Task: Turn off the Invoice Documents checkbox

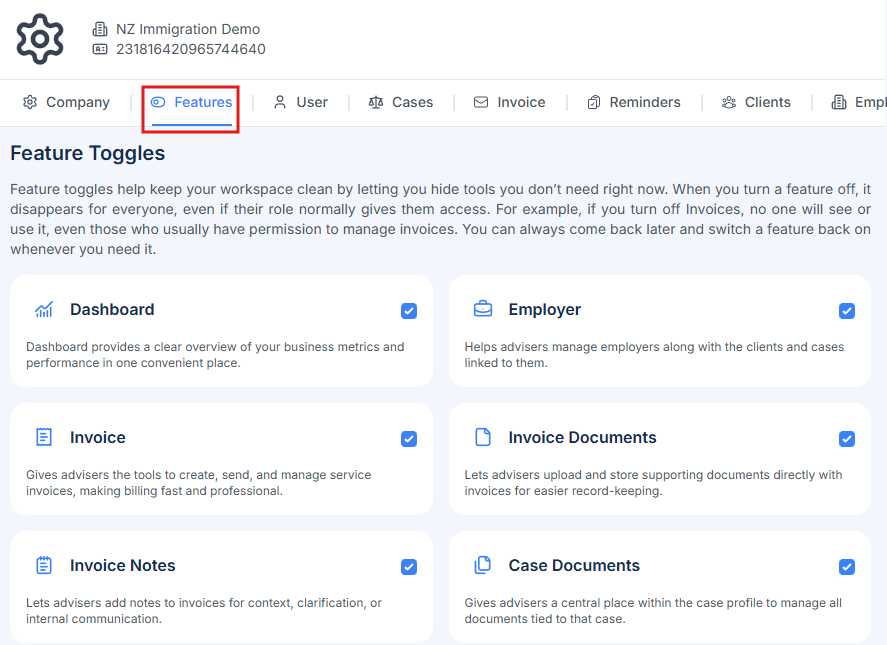Action: [847, 439]
